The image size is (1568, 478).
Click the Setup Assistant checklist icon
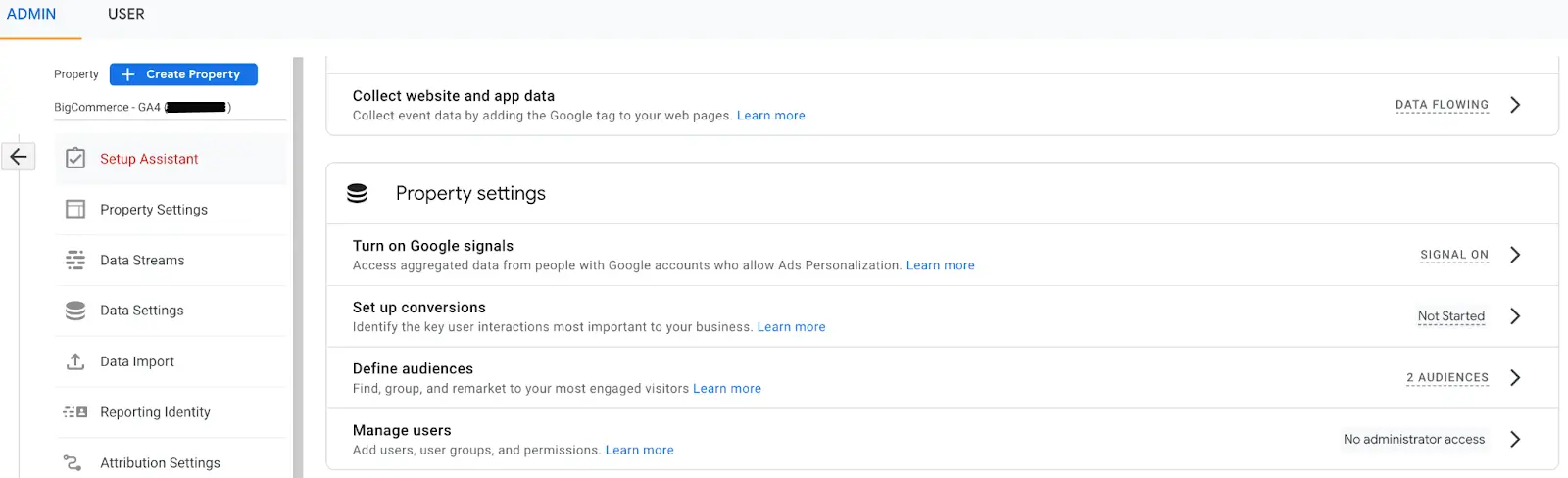click(x=75, y=159)
